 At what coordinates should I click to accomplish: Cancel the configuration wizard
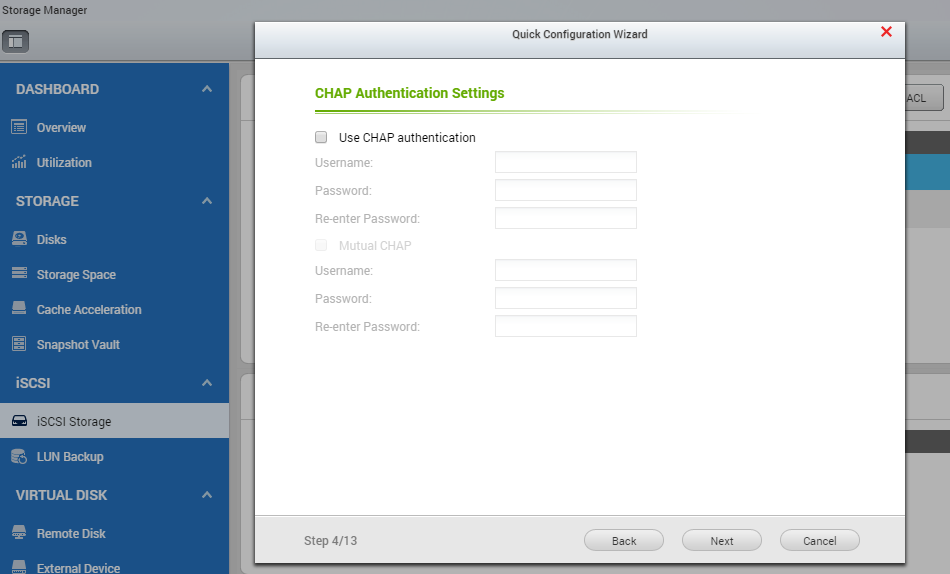click(x=820, y=541)
